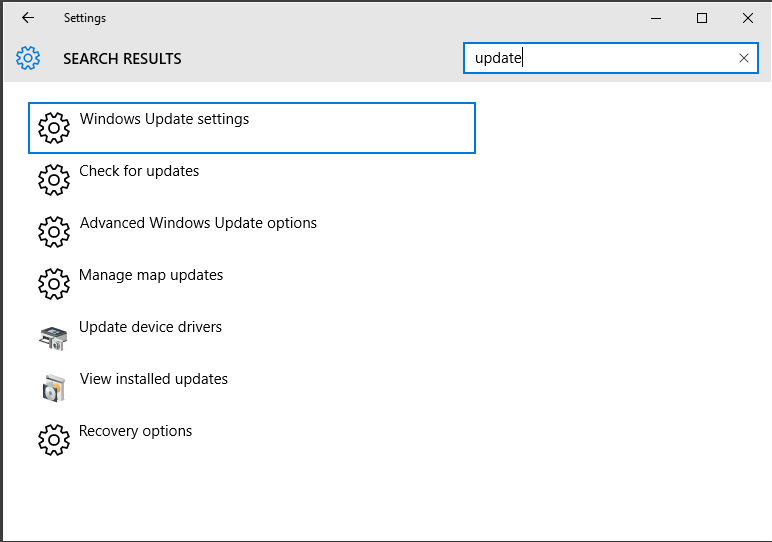The width and height of the screenshot is (772, 542).
Task: Click gear icon beside Check for updates
Action: point(54,180)
